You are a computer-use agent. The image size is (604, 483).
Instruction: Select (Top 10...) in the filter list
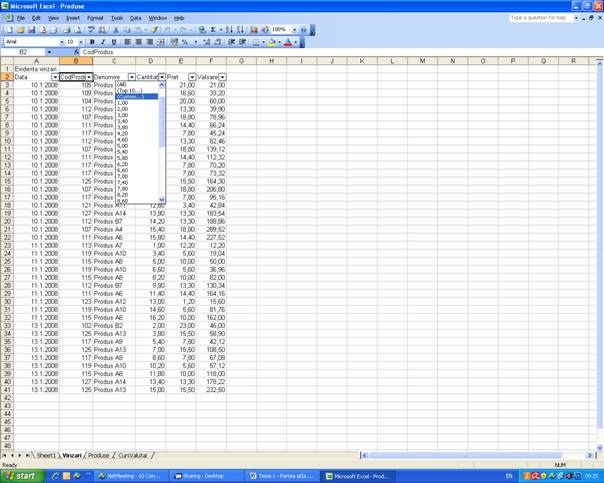click(x=130, y=91)
